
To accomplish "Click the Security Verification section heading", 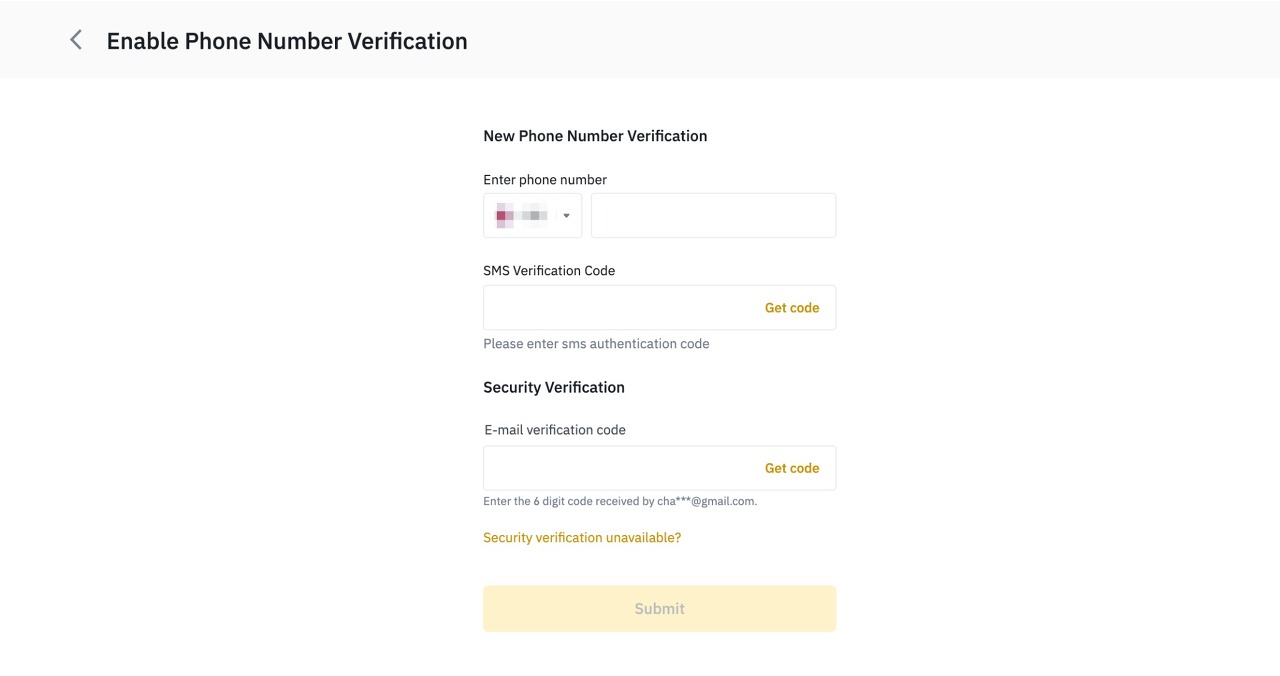I will pyautogui.click(x=554, y=388).
